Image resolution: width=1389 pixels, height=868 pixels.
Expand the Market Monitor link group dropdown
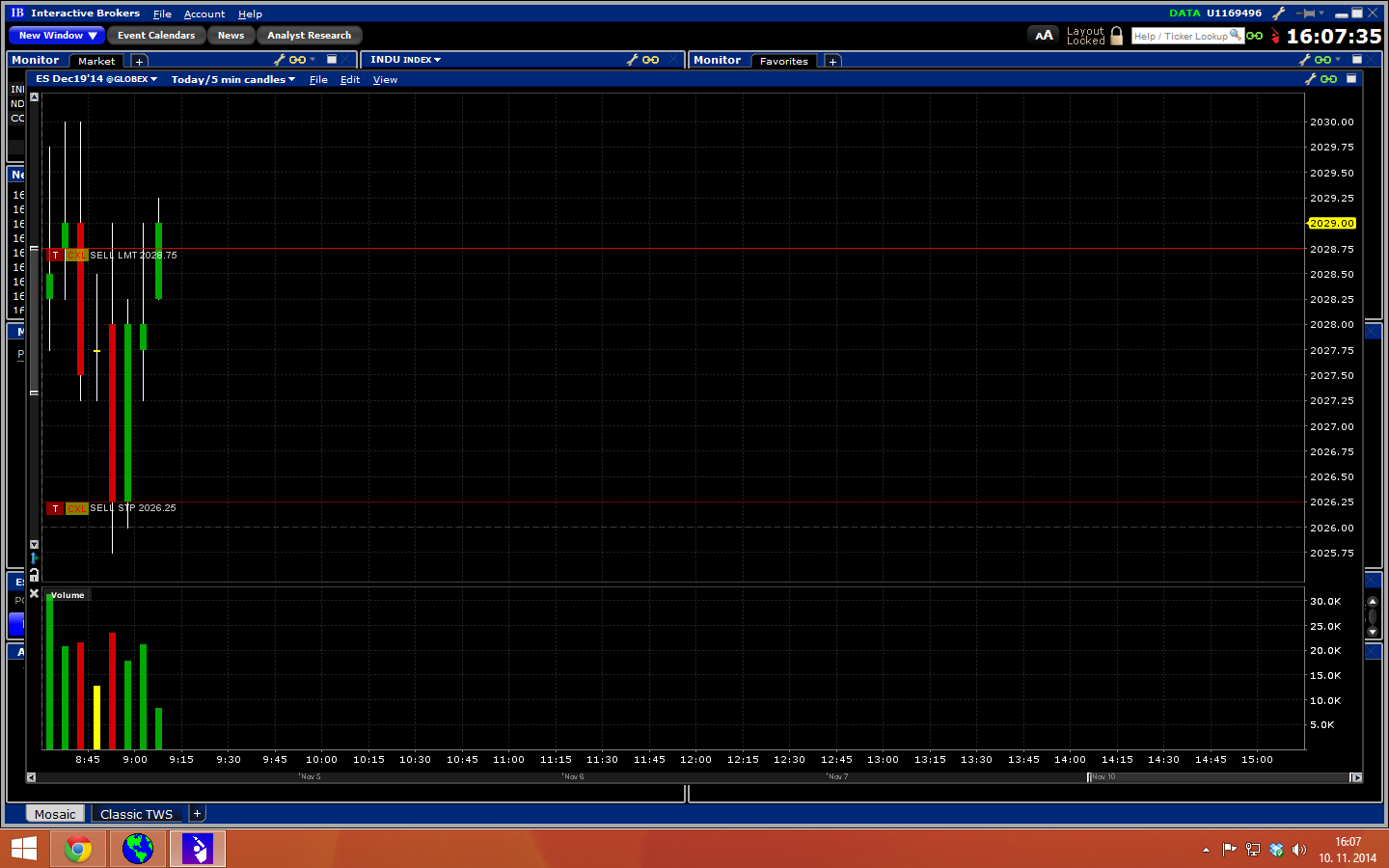pos(313,60)
